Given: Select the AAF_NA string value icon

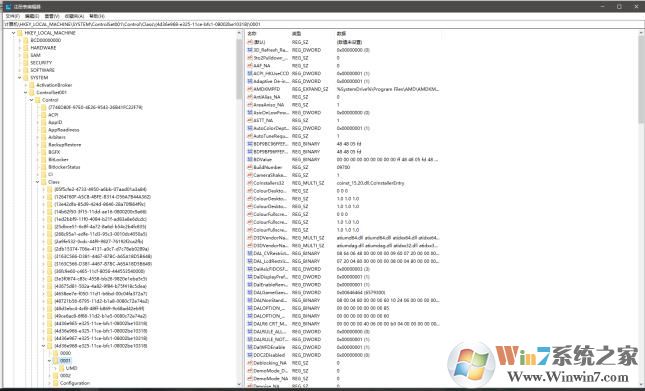Looking at the screenshot, I should [250, 65].
